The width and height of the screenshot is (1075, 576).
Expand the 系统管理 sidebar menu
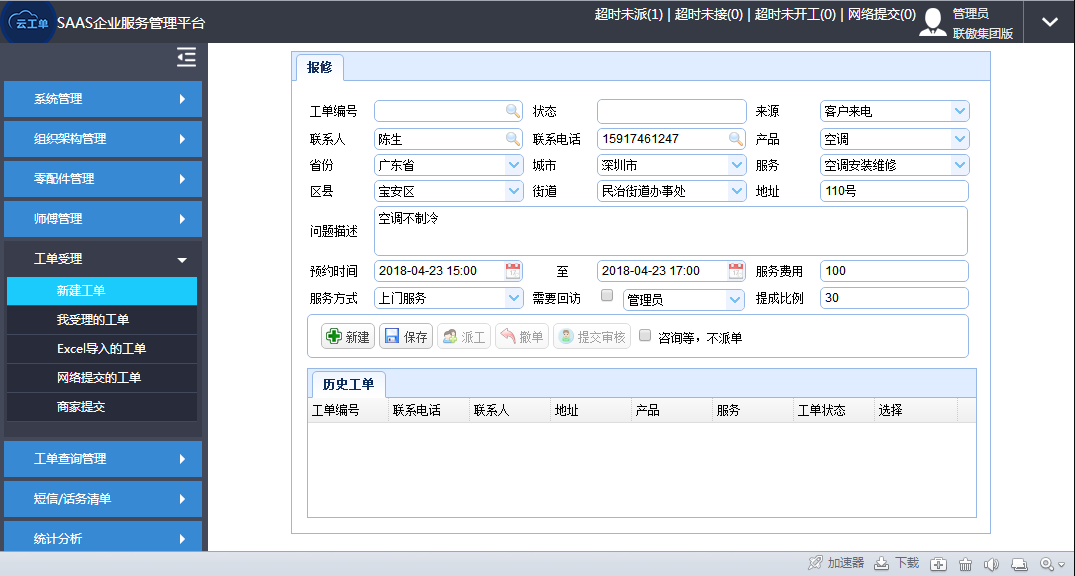pyautogui.click(x=103, y=99)
